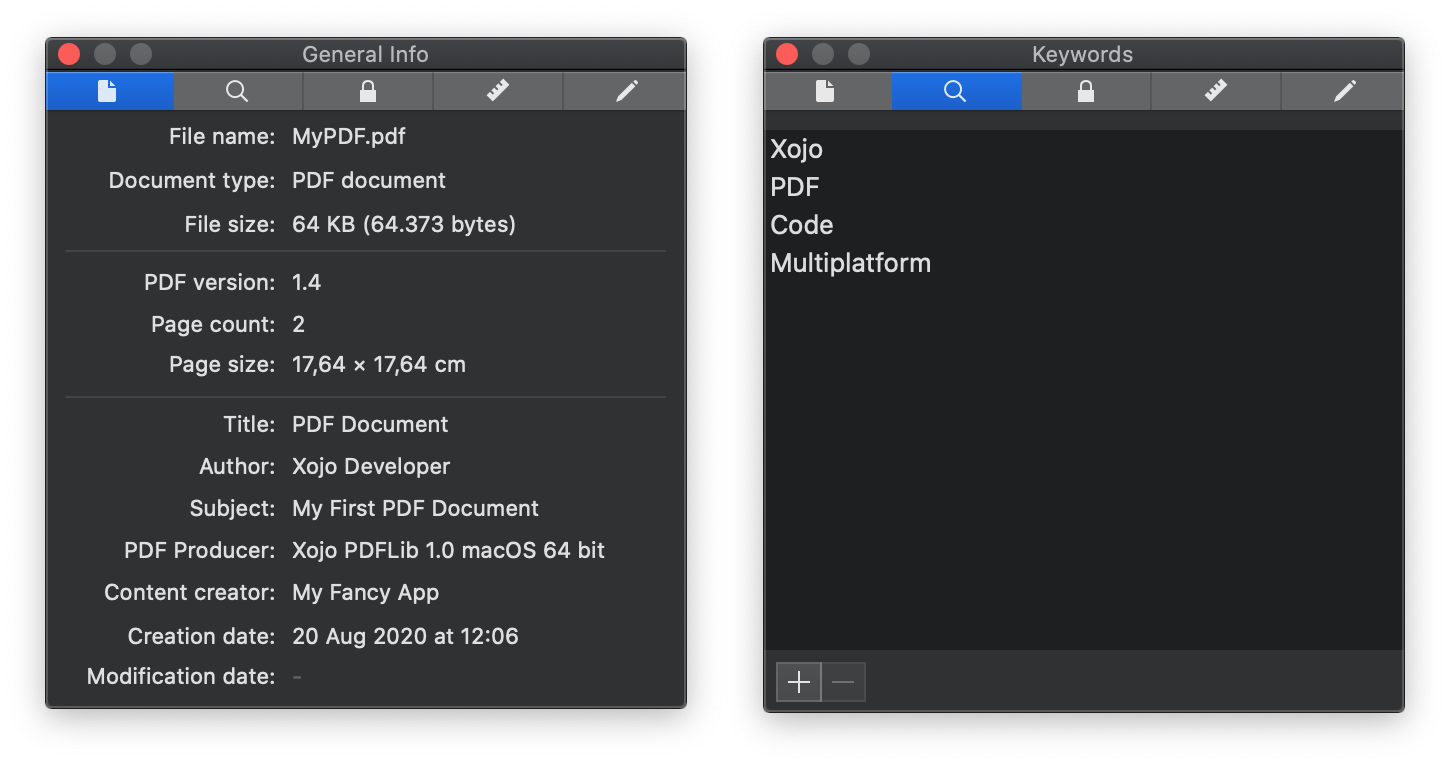This screenshot has height=762, width=1444.
Task: Click the author Xojo Developer
Action: pyautogui.click(x=371, y=466)
